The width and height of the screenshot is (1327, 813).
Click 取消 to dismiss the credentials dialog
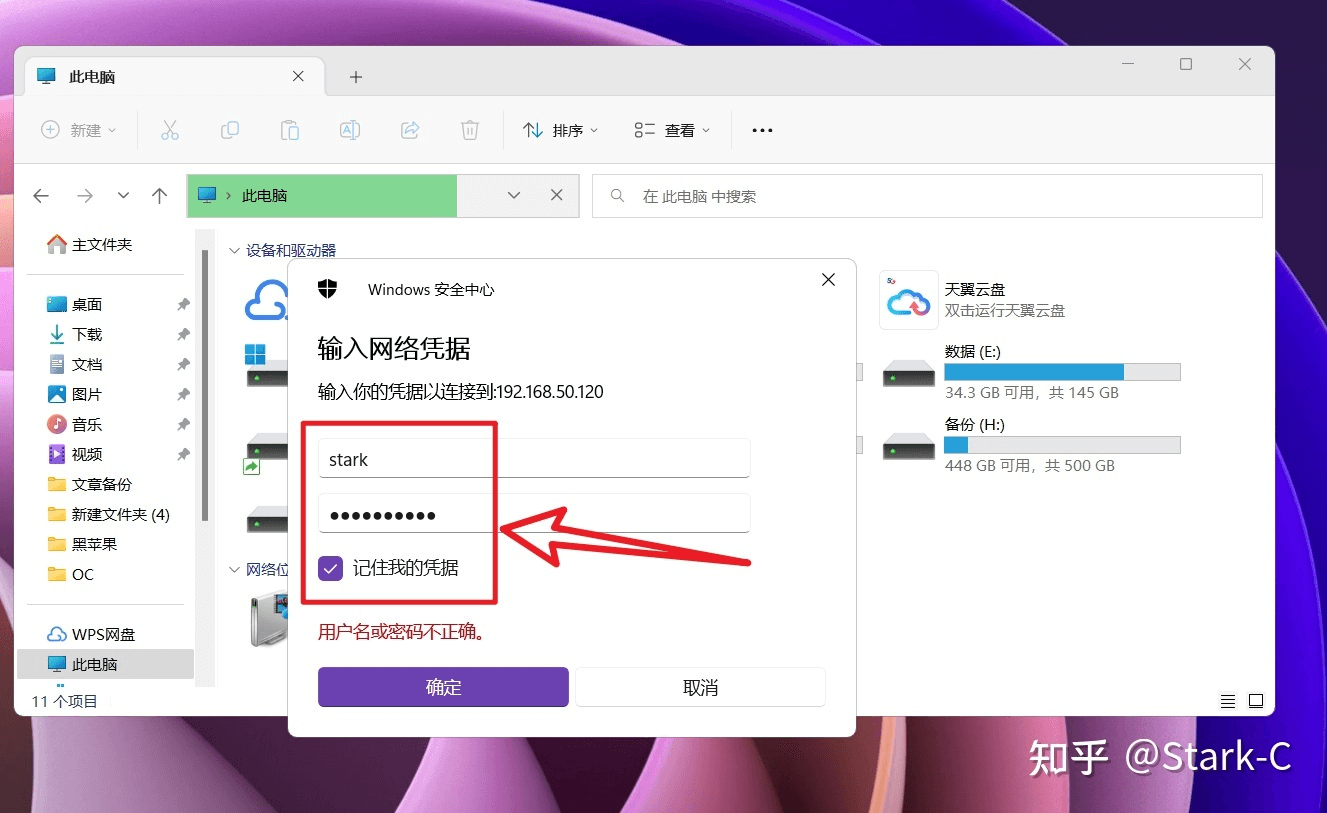point(699,687)
